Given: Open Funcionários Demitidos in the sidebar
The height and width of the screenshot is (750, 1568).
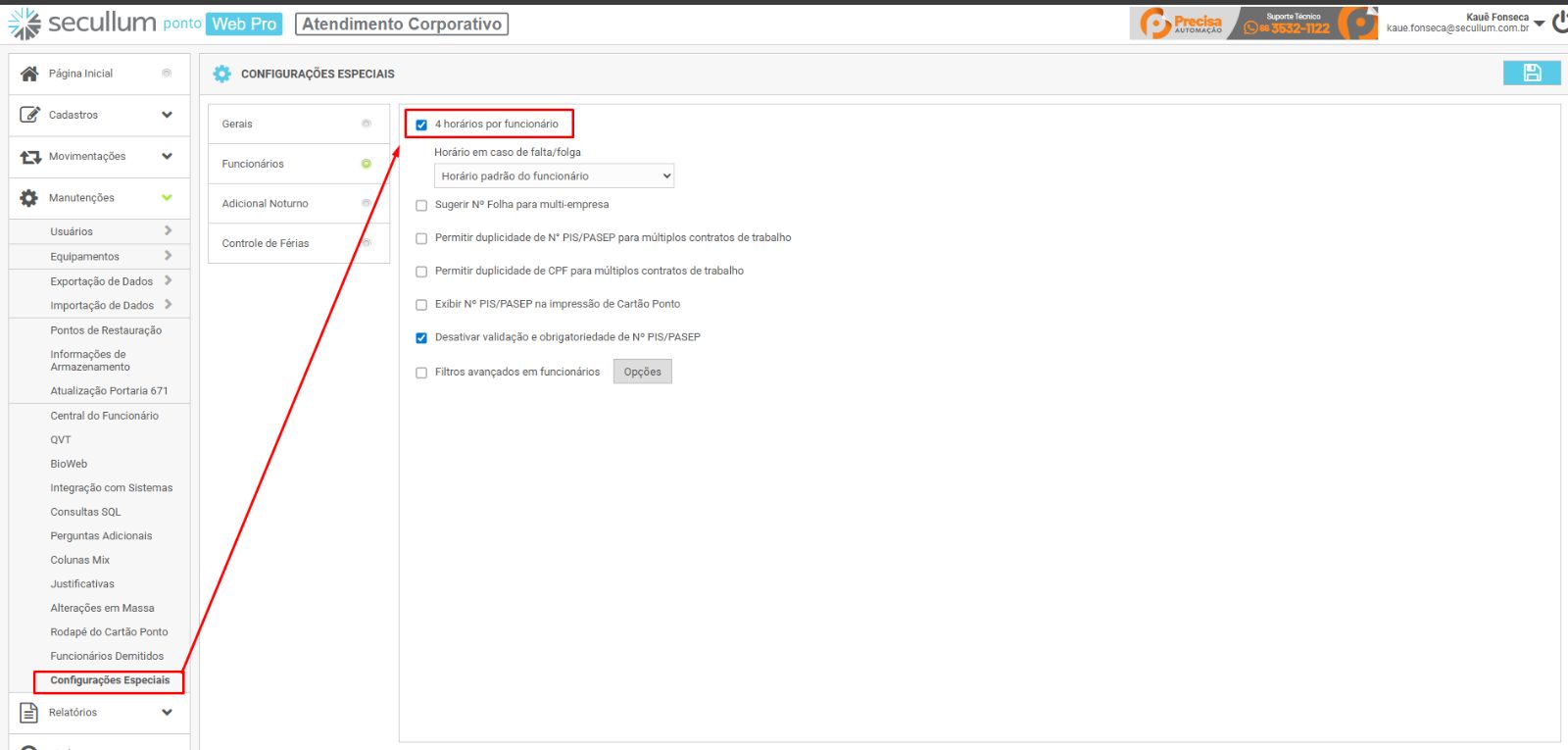Looking at the screenshot, I should tap(107, 656).
